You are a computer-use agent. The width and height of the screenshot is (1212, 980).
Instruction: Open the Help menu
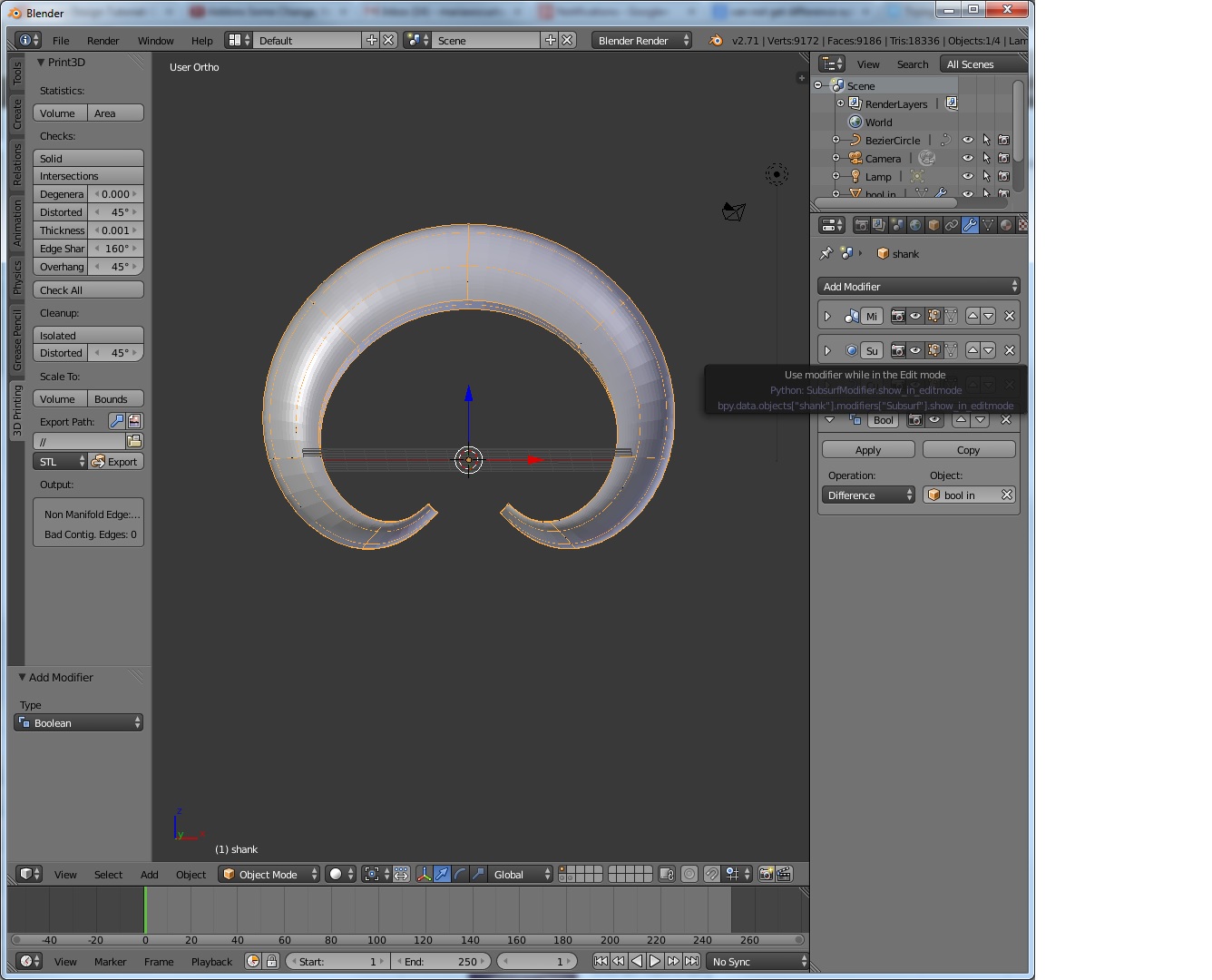point(201,40)
